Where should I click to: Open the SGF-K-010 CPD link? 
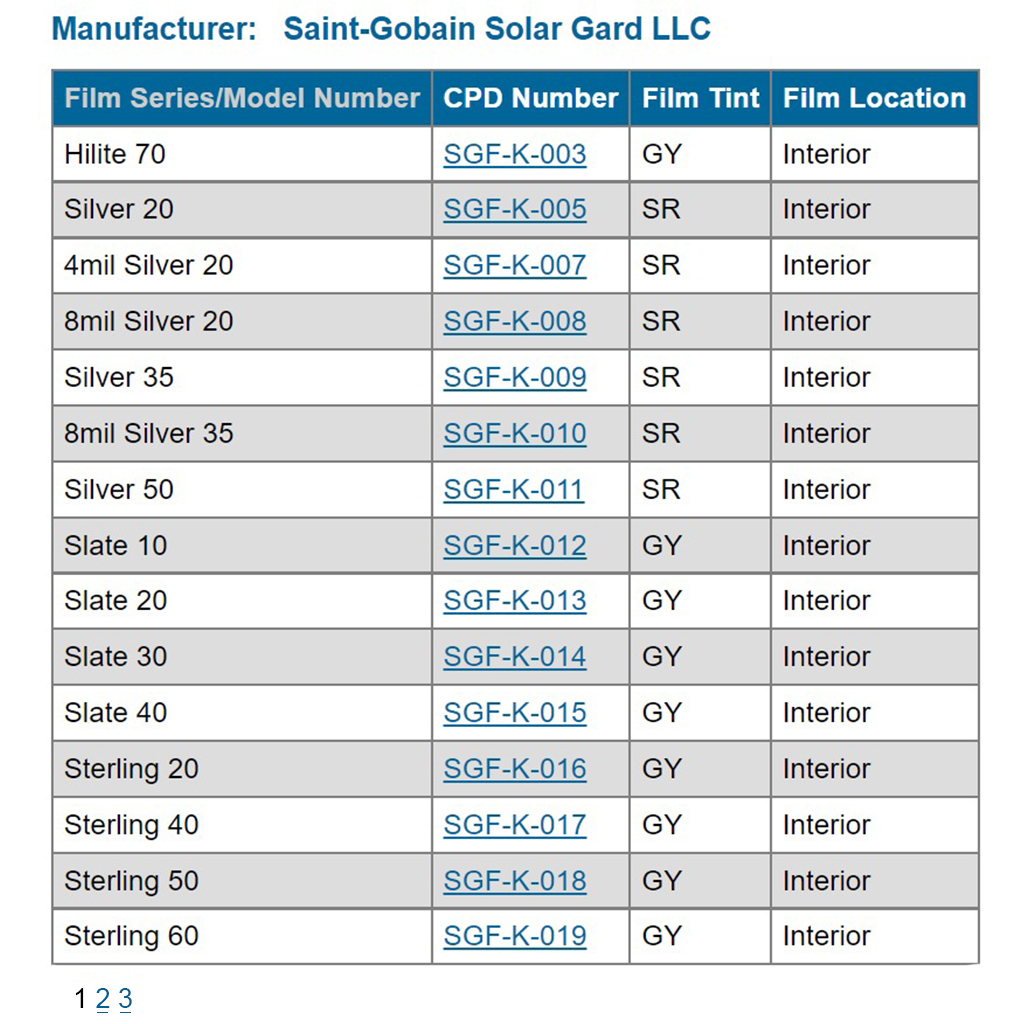pyautogui.click(x=515, y=434)
